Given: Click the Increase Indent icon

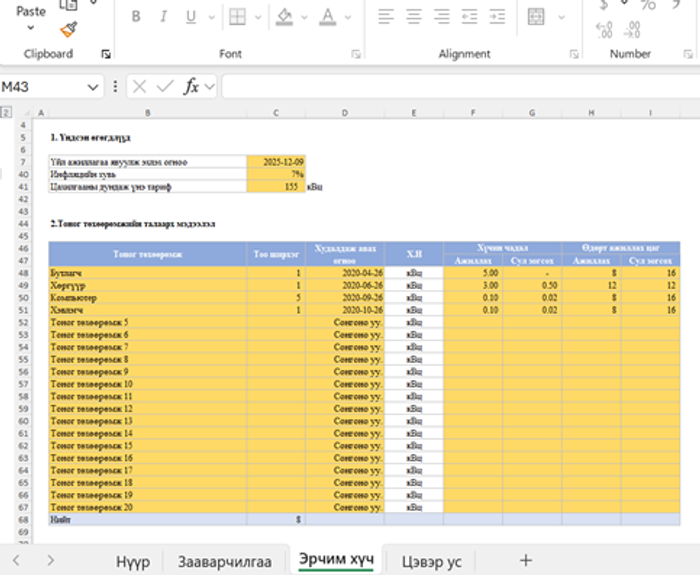Looking at the screenshot, I should [495, 17].
